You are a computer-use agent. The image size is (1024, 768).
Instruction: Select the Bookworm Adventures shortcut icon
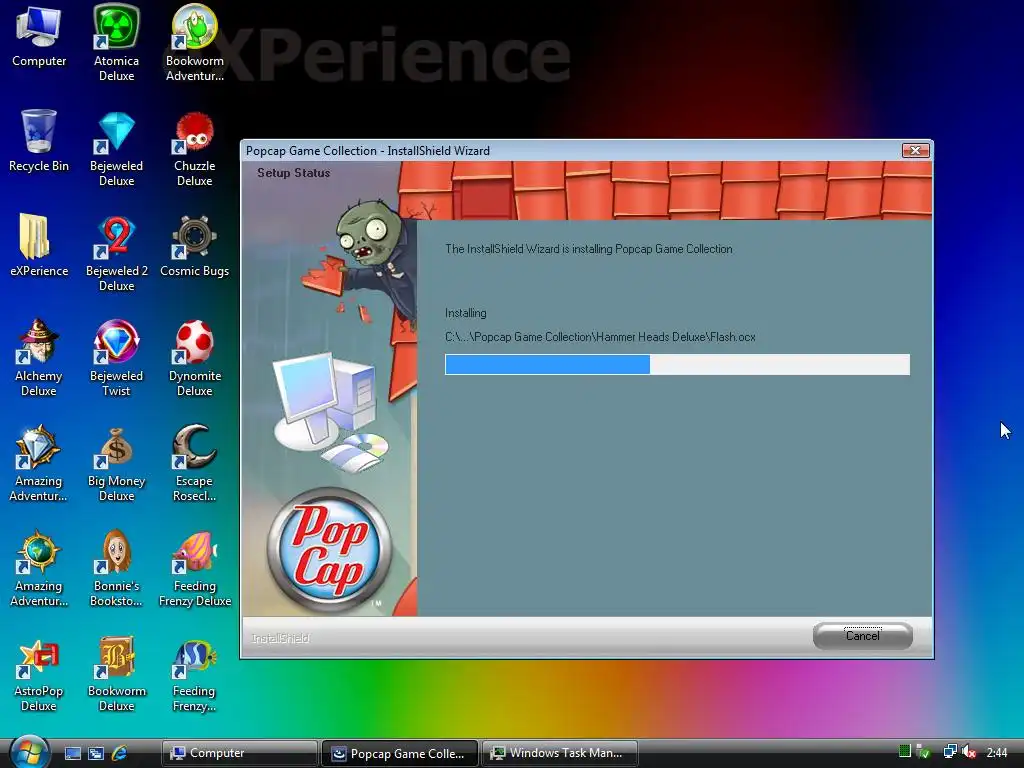pos(194,42)
